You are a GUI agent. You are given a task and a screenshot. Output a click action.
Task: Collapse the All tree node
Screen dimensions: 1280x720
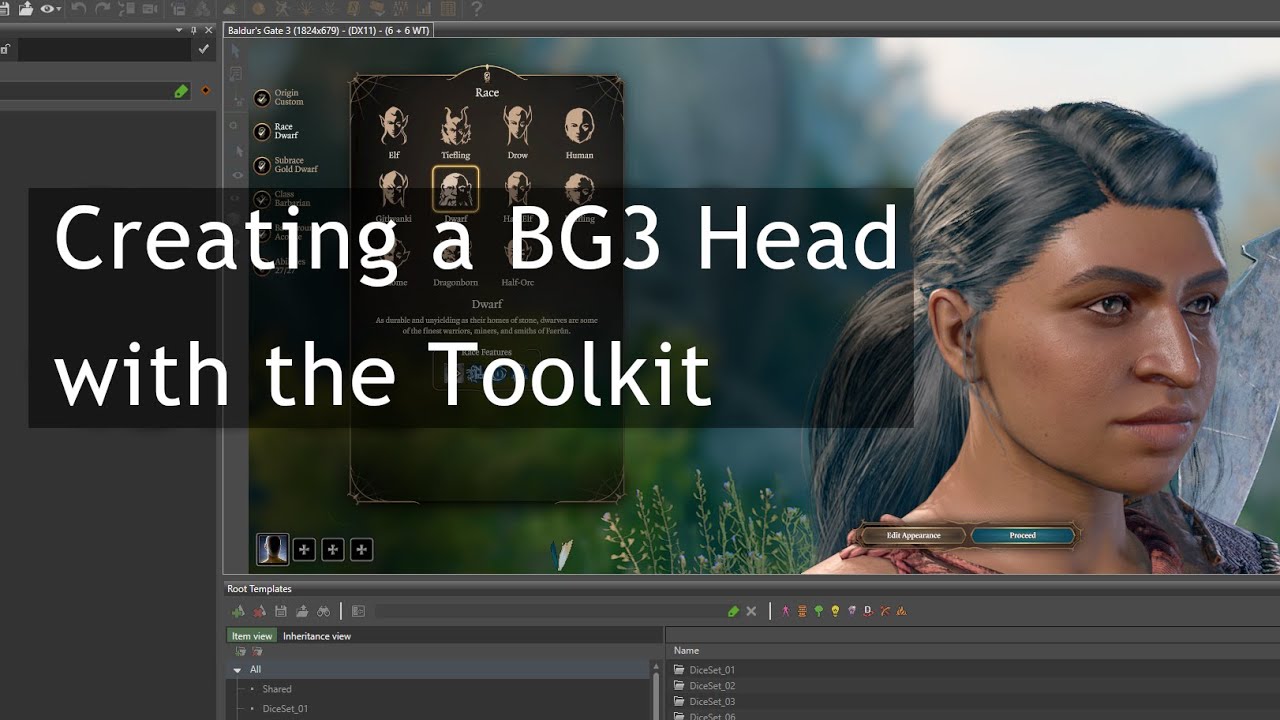237,670
